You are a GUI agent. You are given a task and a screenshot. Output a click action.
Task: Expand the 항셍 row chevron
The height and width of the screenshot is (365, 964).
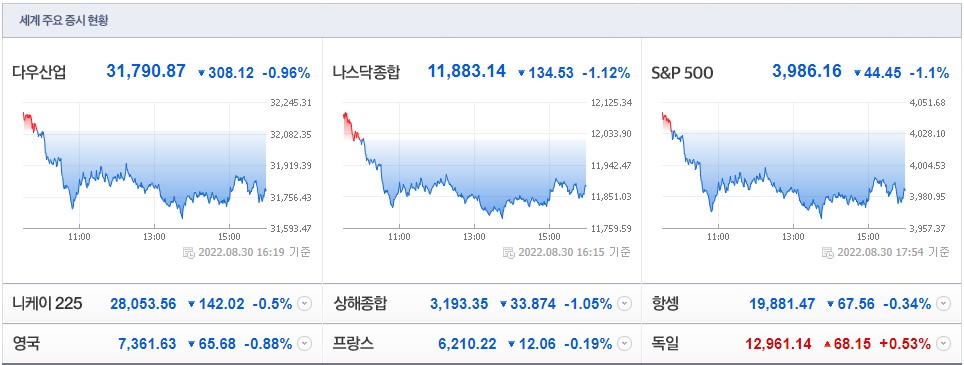[943, 304]
